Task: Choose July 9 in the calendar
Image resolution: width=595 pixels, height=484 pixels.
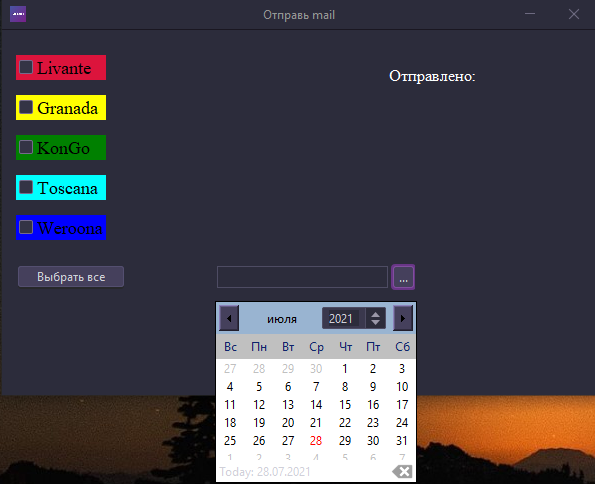Action: click(373, 387)
